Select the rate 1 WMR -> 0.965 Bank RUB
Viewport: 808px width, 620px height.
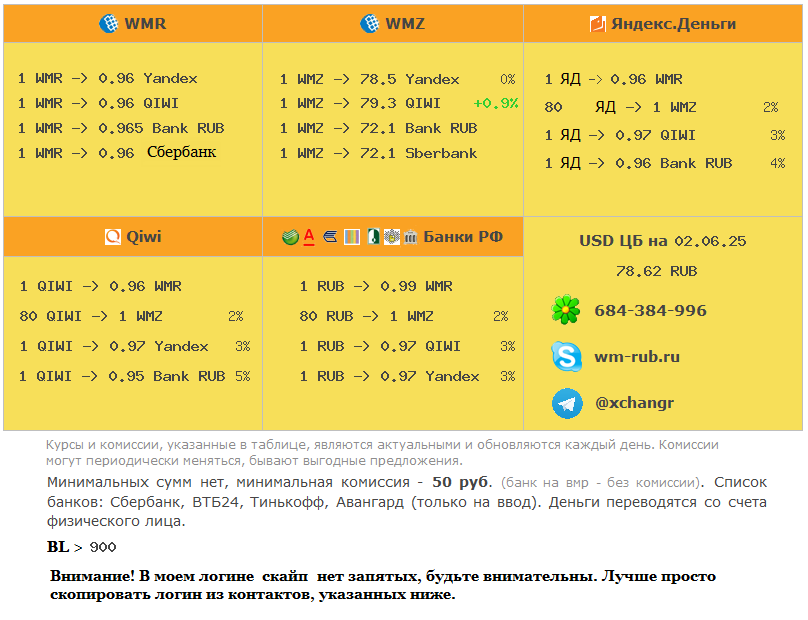click(121, 128)
